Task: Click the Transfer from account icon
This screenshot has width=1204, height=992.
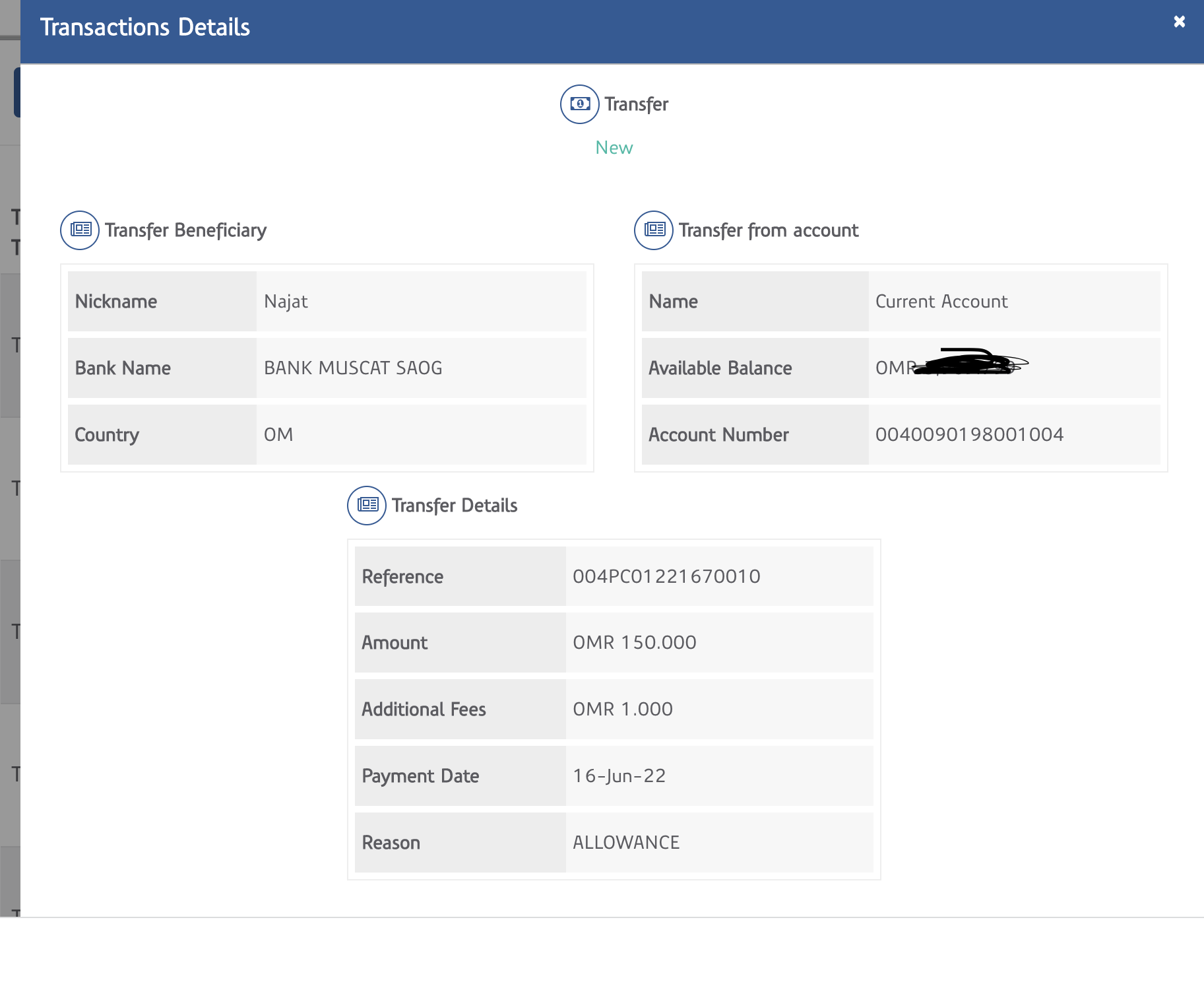Action: [x=653, y=230]
